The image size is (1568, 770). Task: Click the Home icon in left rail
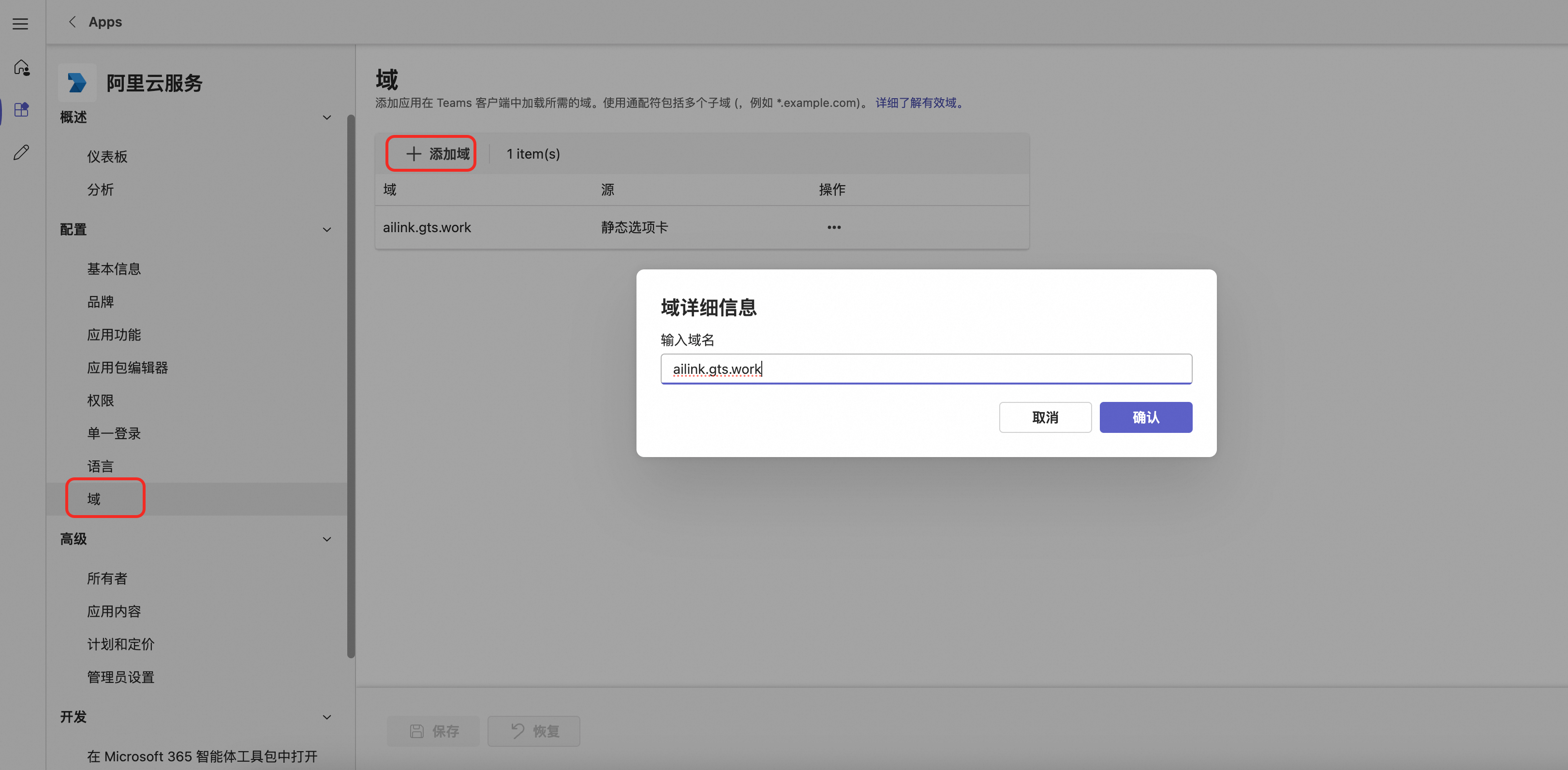pyautogui.click(x=21, y=67)
